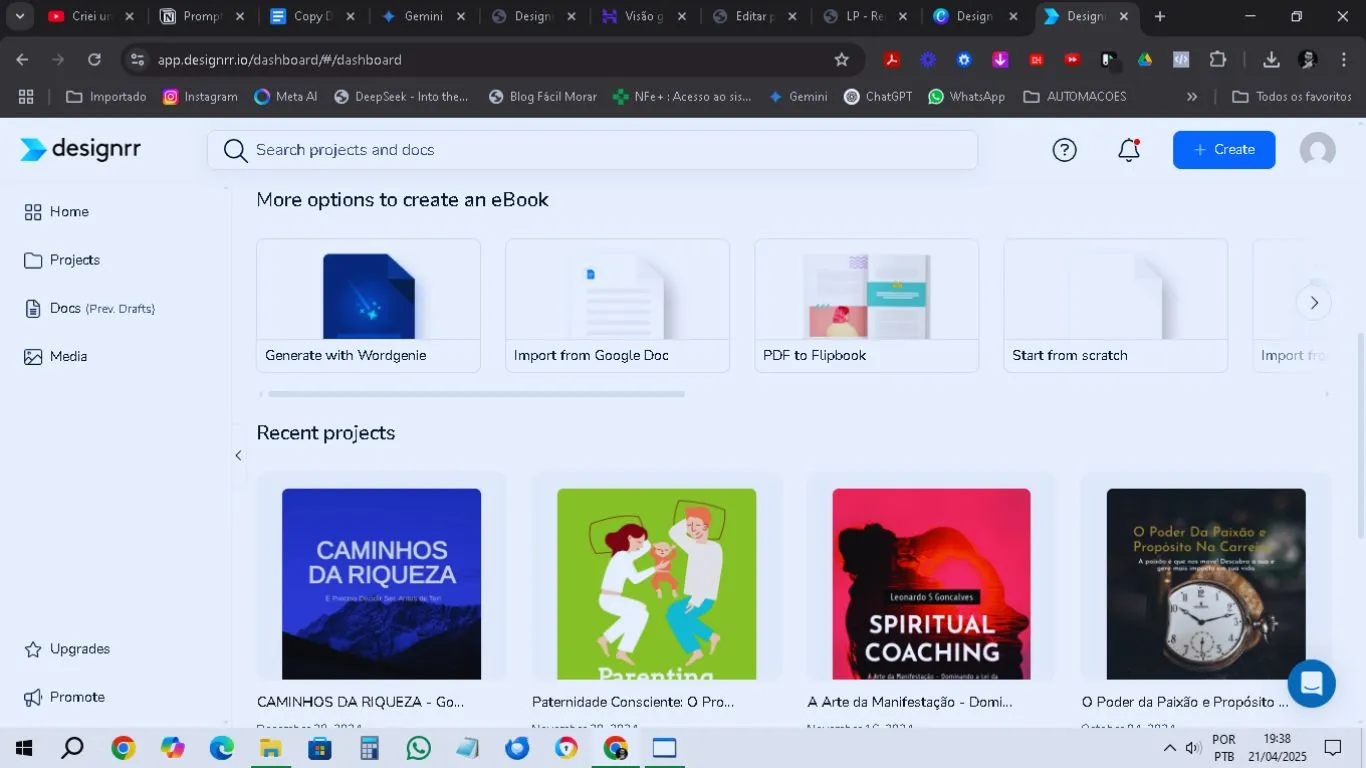Bookmark this page with the star
The image size is (1366, 768).
pos(842,60)
